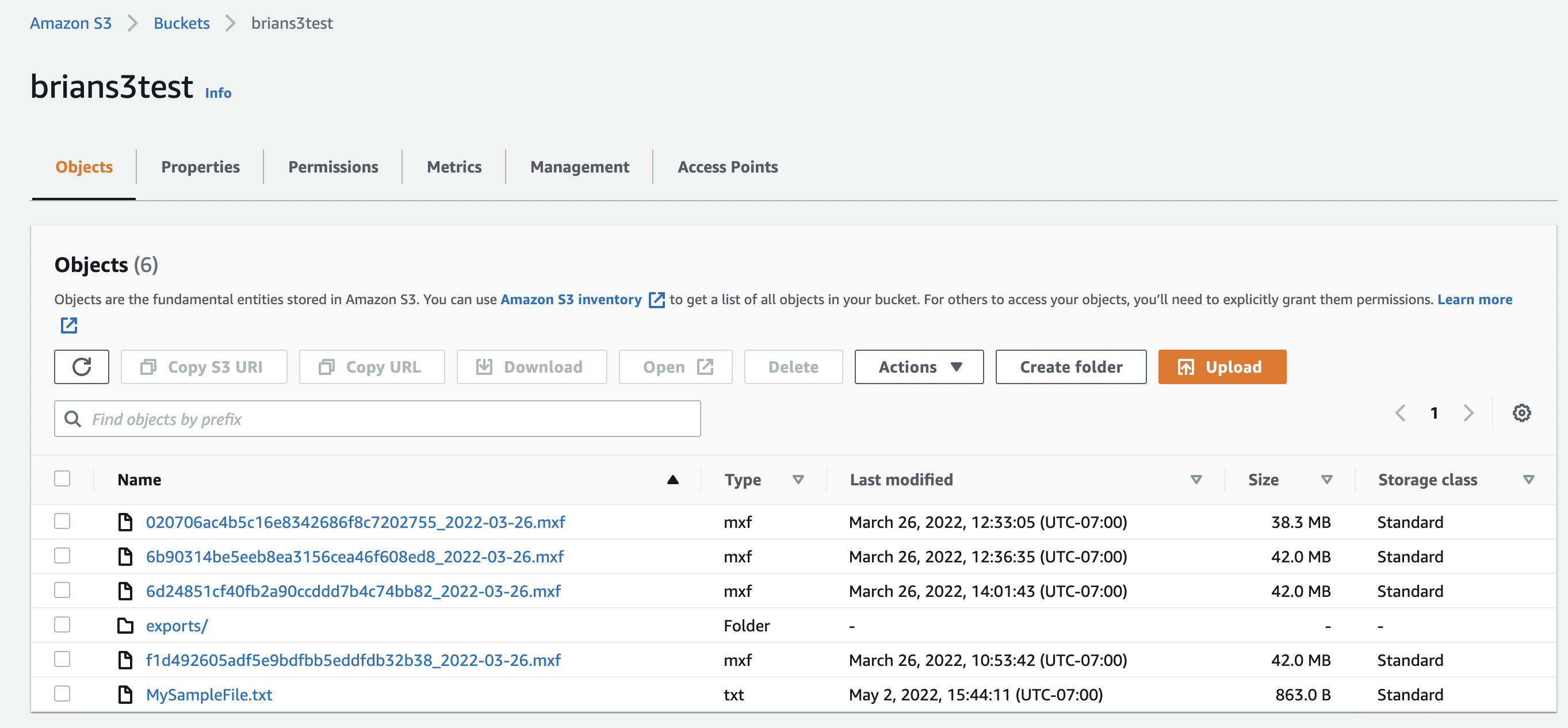Click the file icon for 6d24851cf40fb2a90ccddd7b4c74bb82 mxf

(125, 591)
